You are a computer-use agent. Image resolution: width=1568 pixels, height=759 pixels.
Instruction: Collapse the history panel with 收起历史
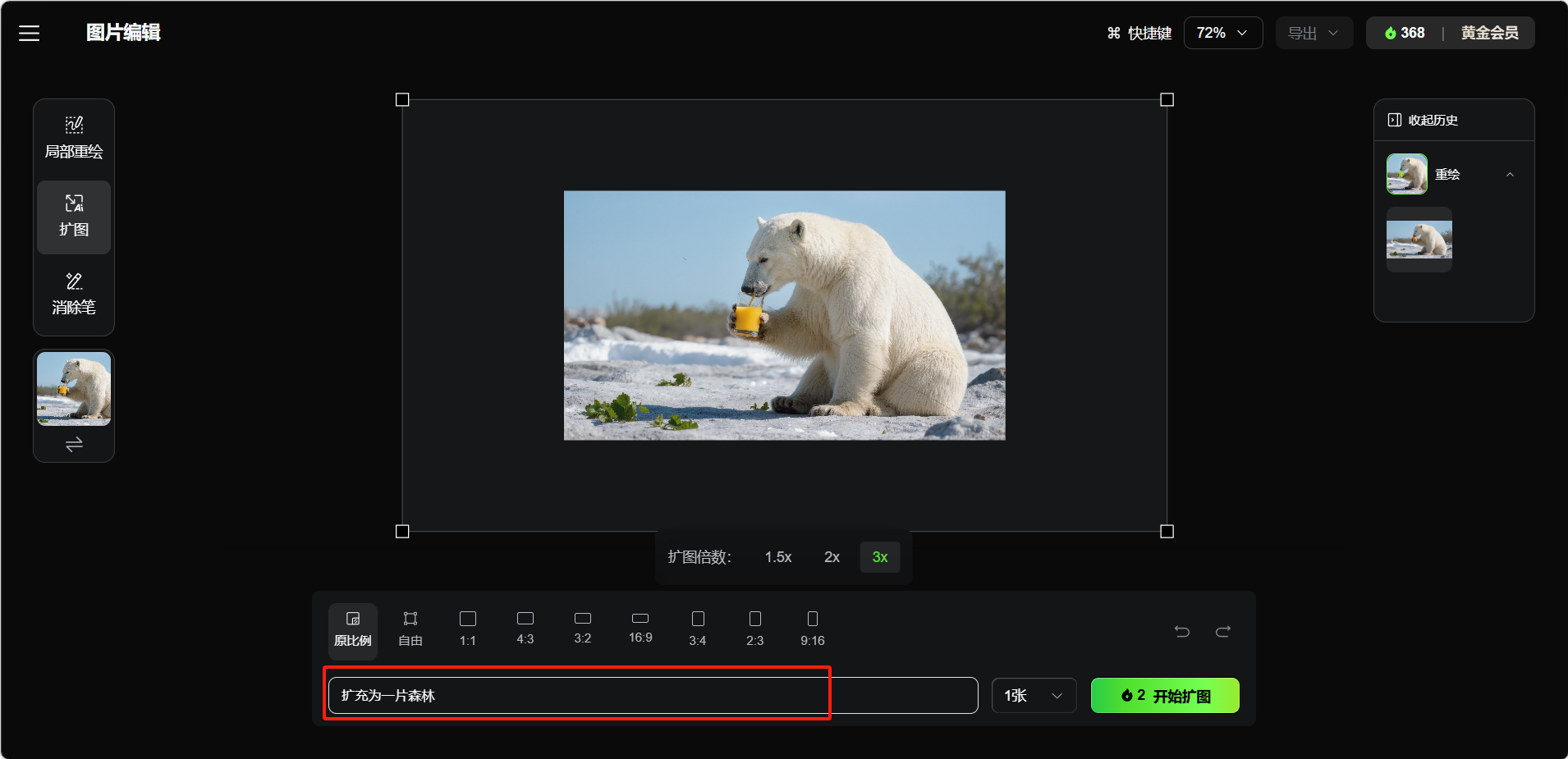(x=1423, y=120)
